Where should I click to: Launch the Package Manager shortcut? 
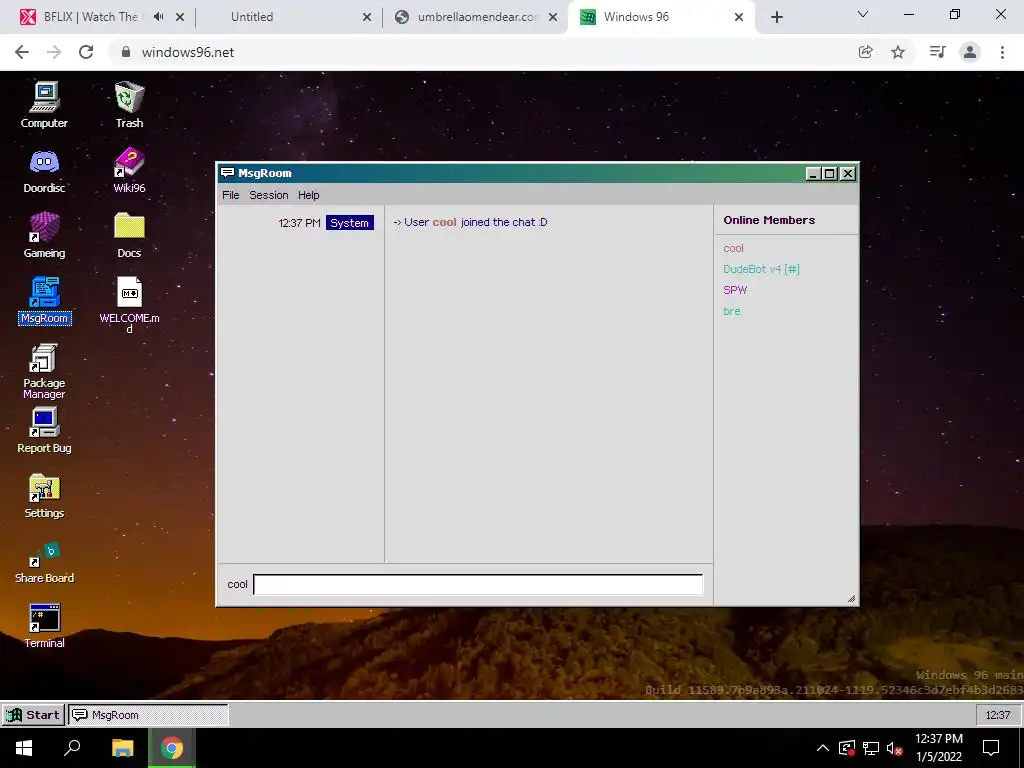(x=44, y=370)
